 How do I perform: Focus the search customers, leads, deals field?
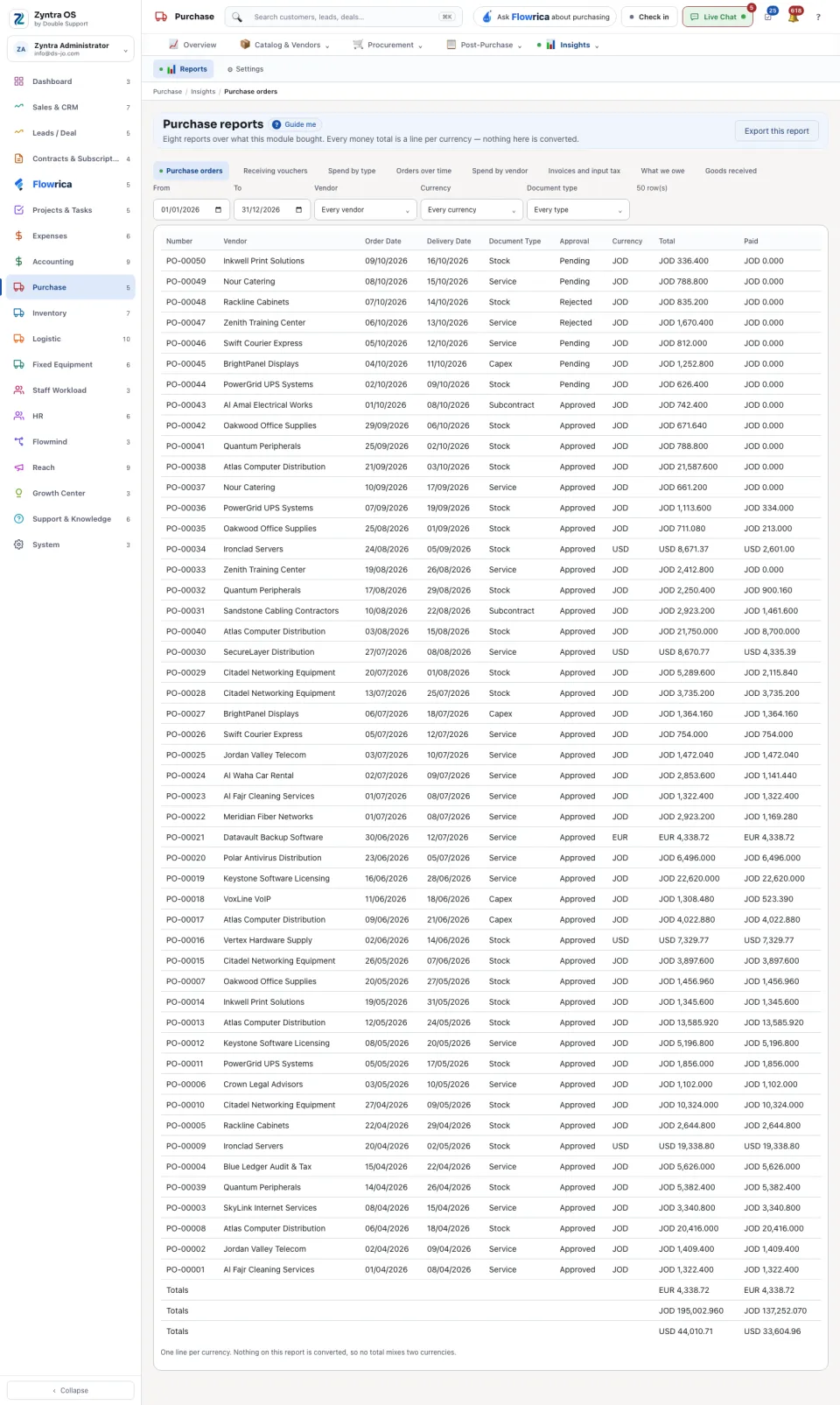click(345, 17)
